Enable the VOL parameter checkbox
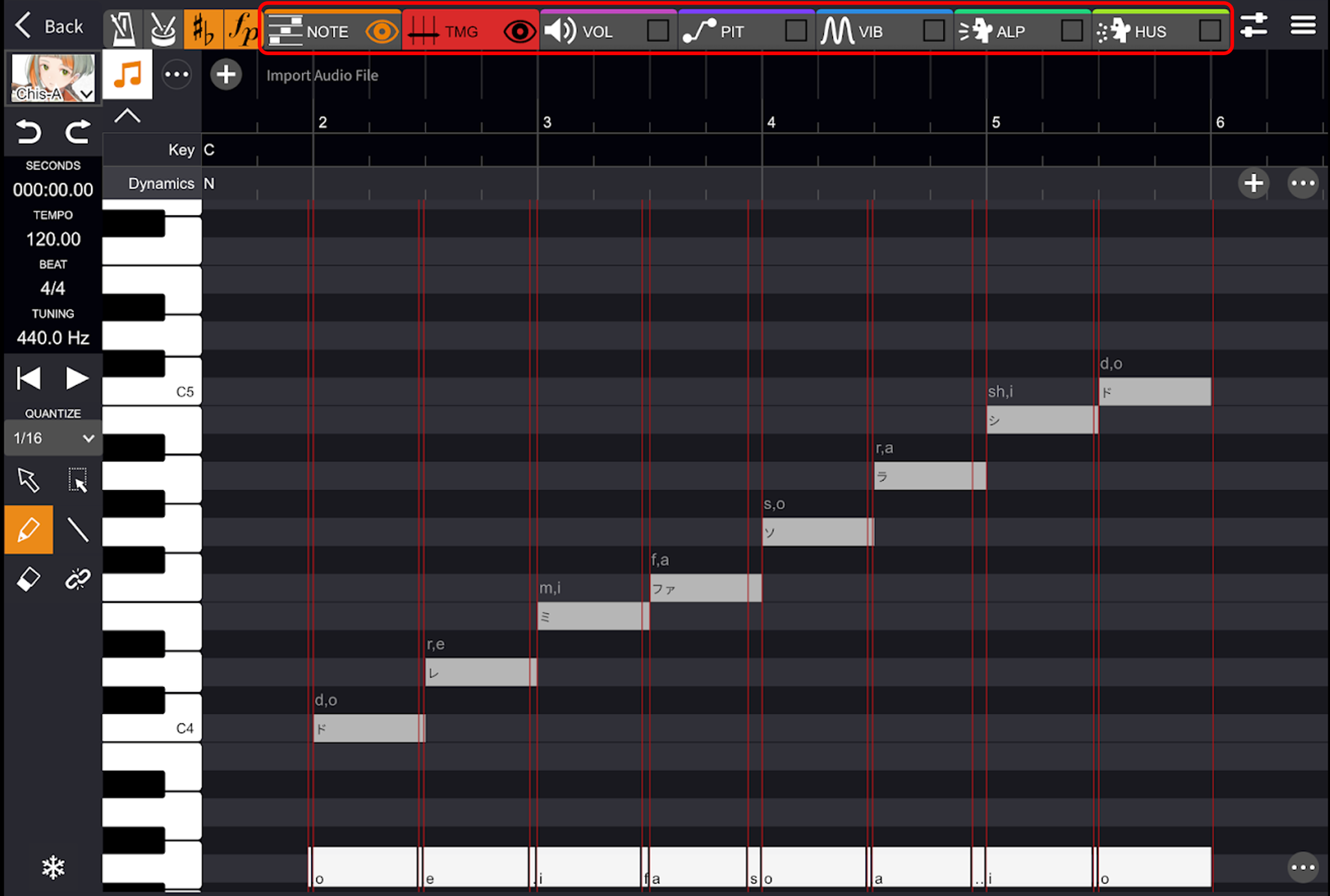Image resolution: width=1330 pixels, height=896 pixels. click(x=658, y=31)
